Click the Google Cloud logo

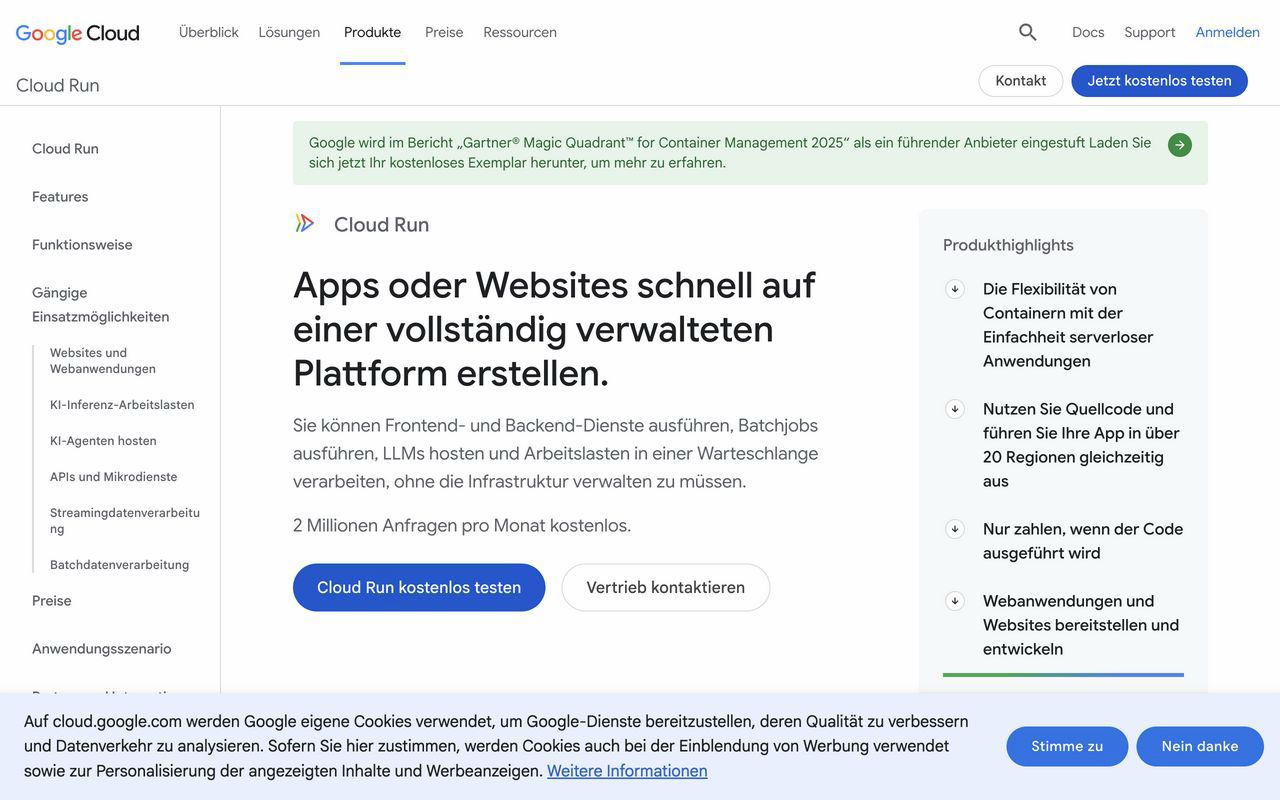(x=78, y=33)
